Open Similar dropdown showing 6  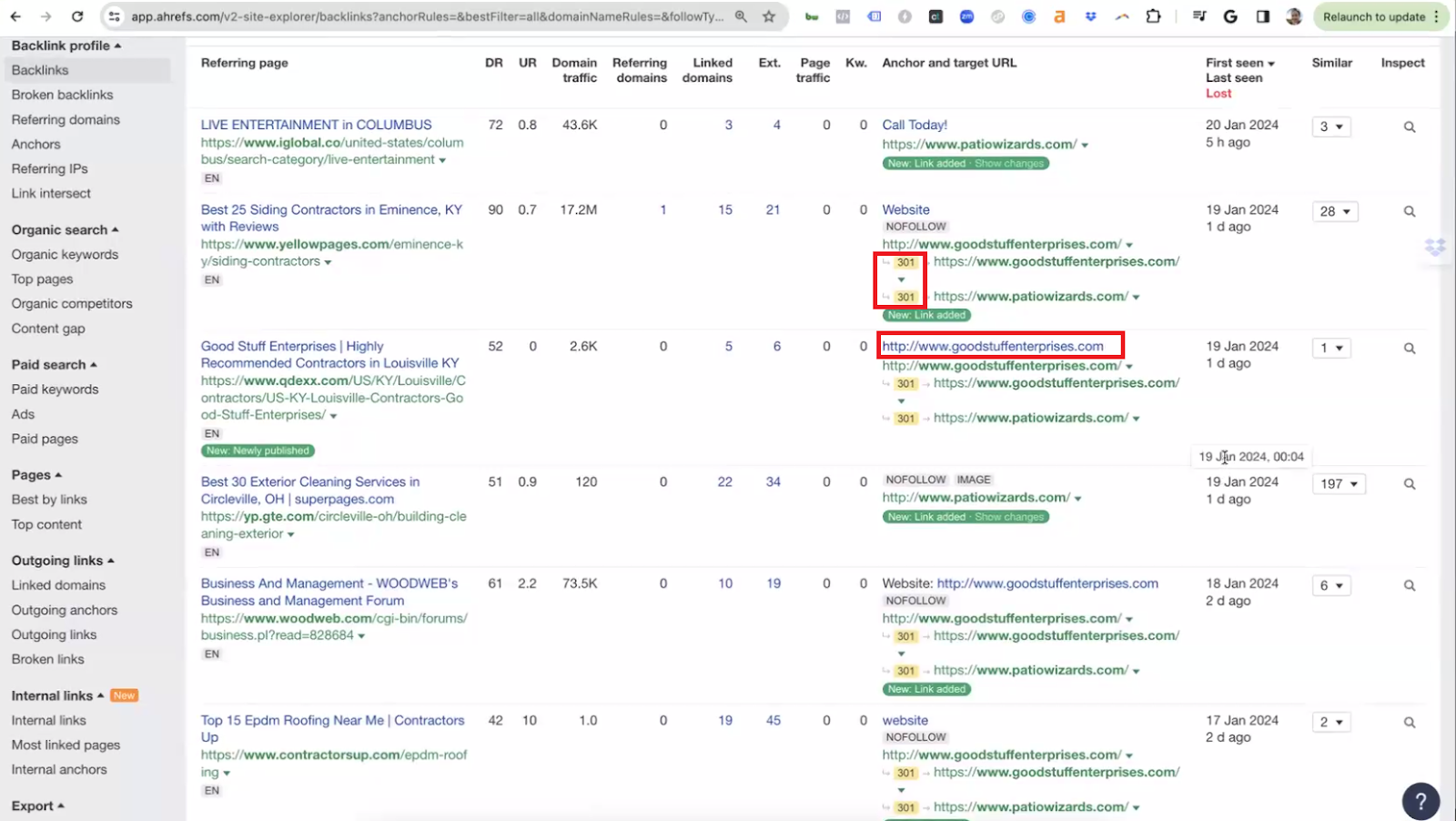point(1331,585)
